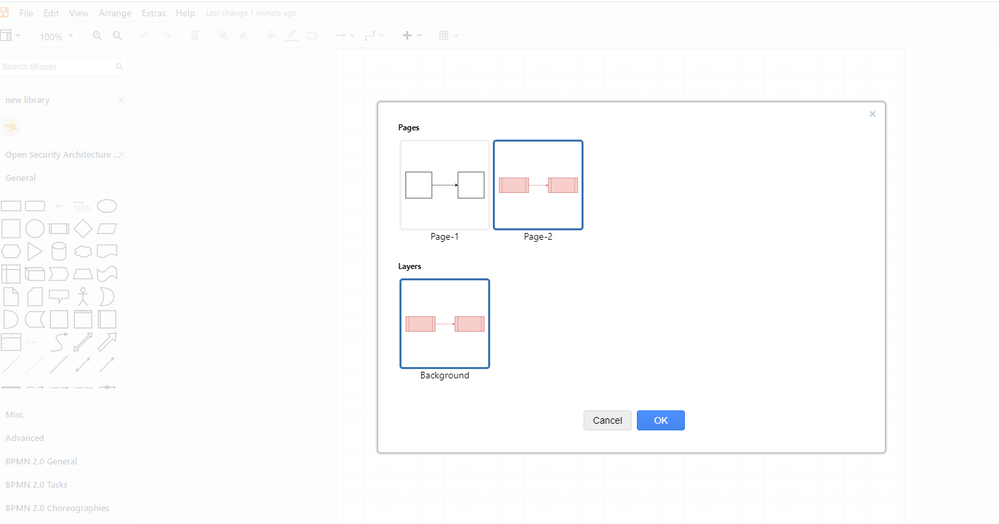Expand the Advanced shapes section
Screen dimensions: 999x524
24,438
